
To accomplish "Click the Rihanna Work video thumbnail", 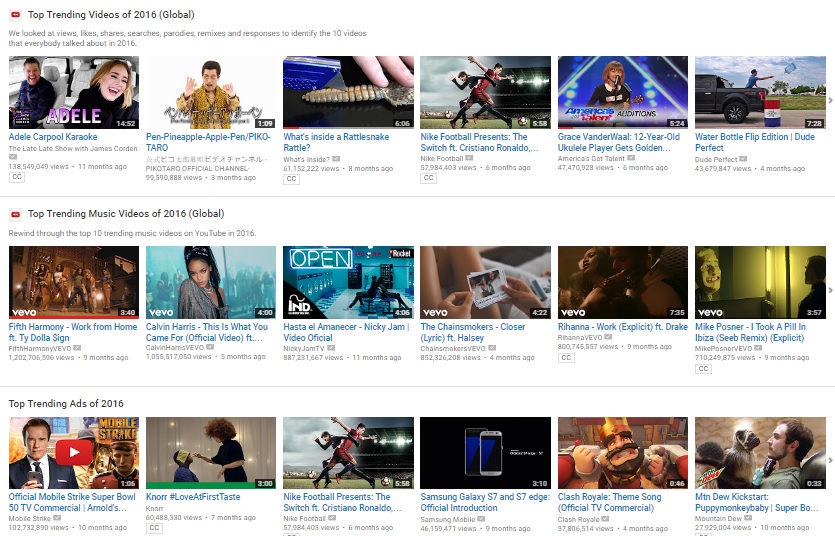I will coord(623,282).
